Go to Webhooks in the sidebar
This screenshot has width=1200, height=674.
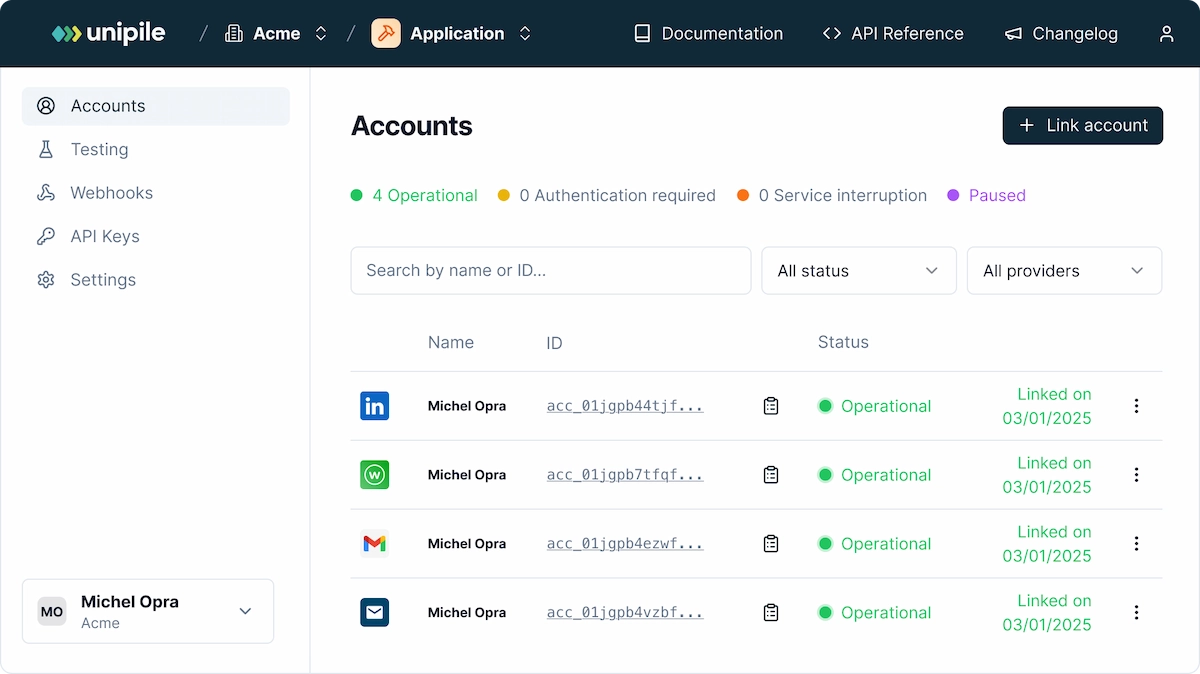pos(111,193)
